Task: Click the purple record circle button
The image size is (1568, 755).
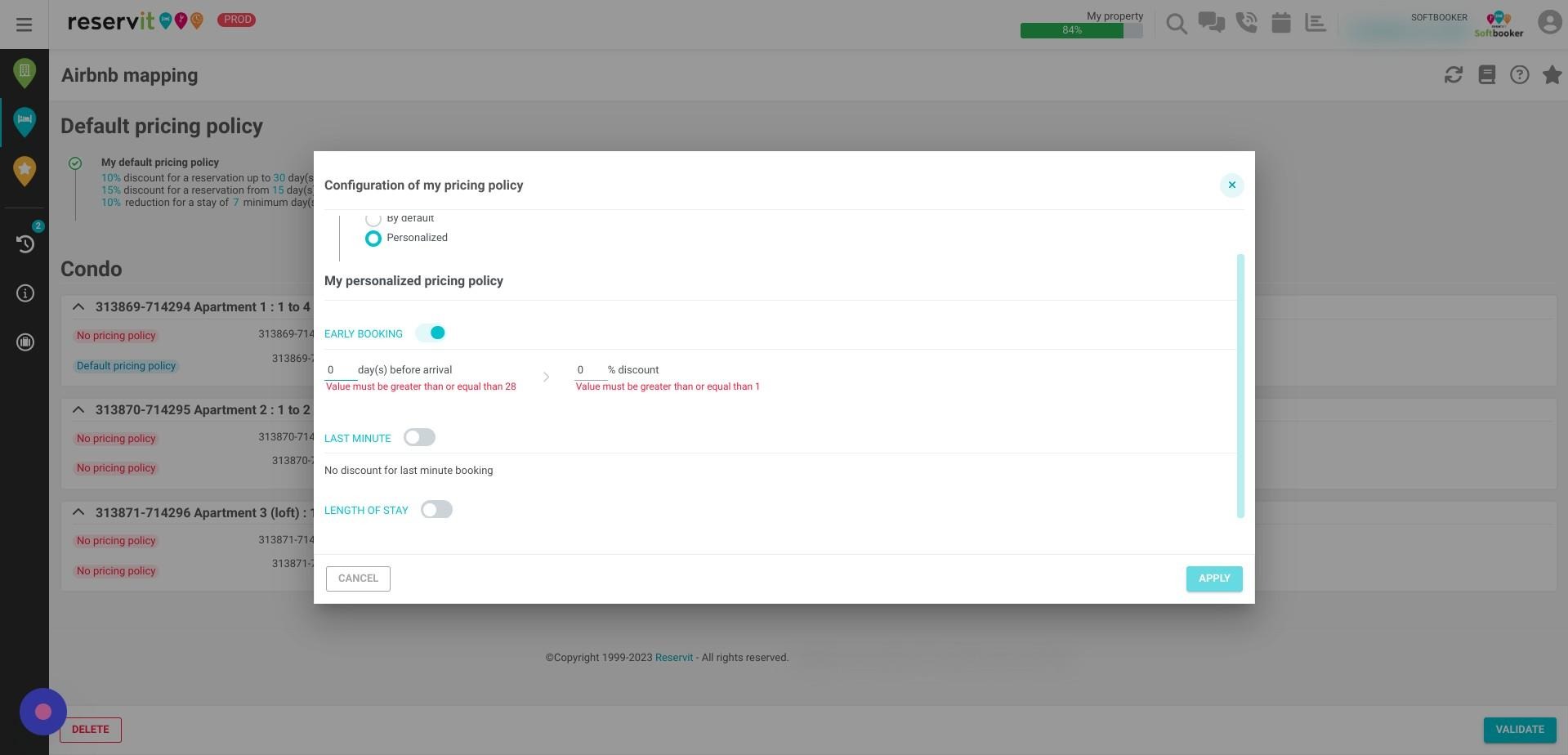Action: tap(43, 712)
